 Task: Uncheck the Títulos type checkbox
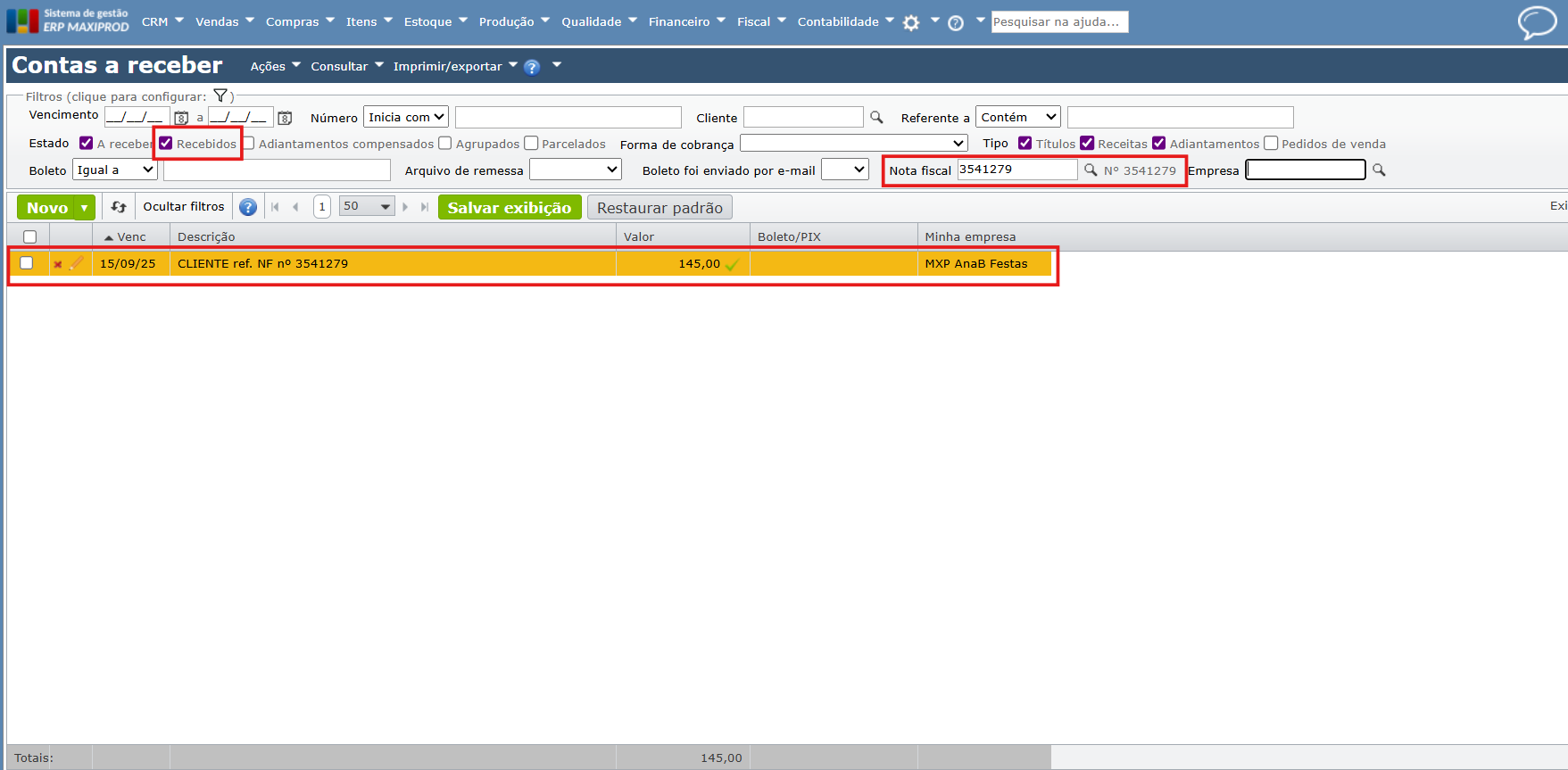coord(1025,143)
